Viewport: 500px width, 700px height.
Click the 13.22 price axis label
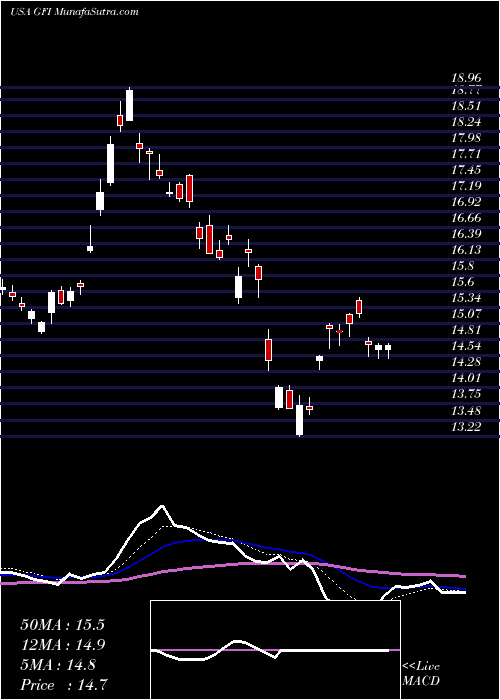point(466,426)
